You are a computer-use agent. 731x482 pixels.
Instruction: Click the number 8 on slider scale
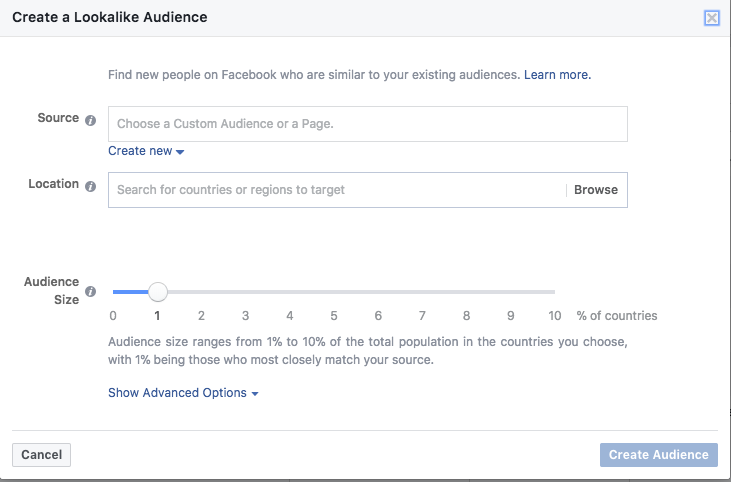(x=466, y=316)
